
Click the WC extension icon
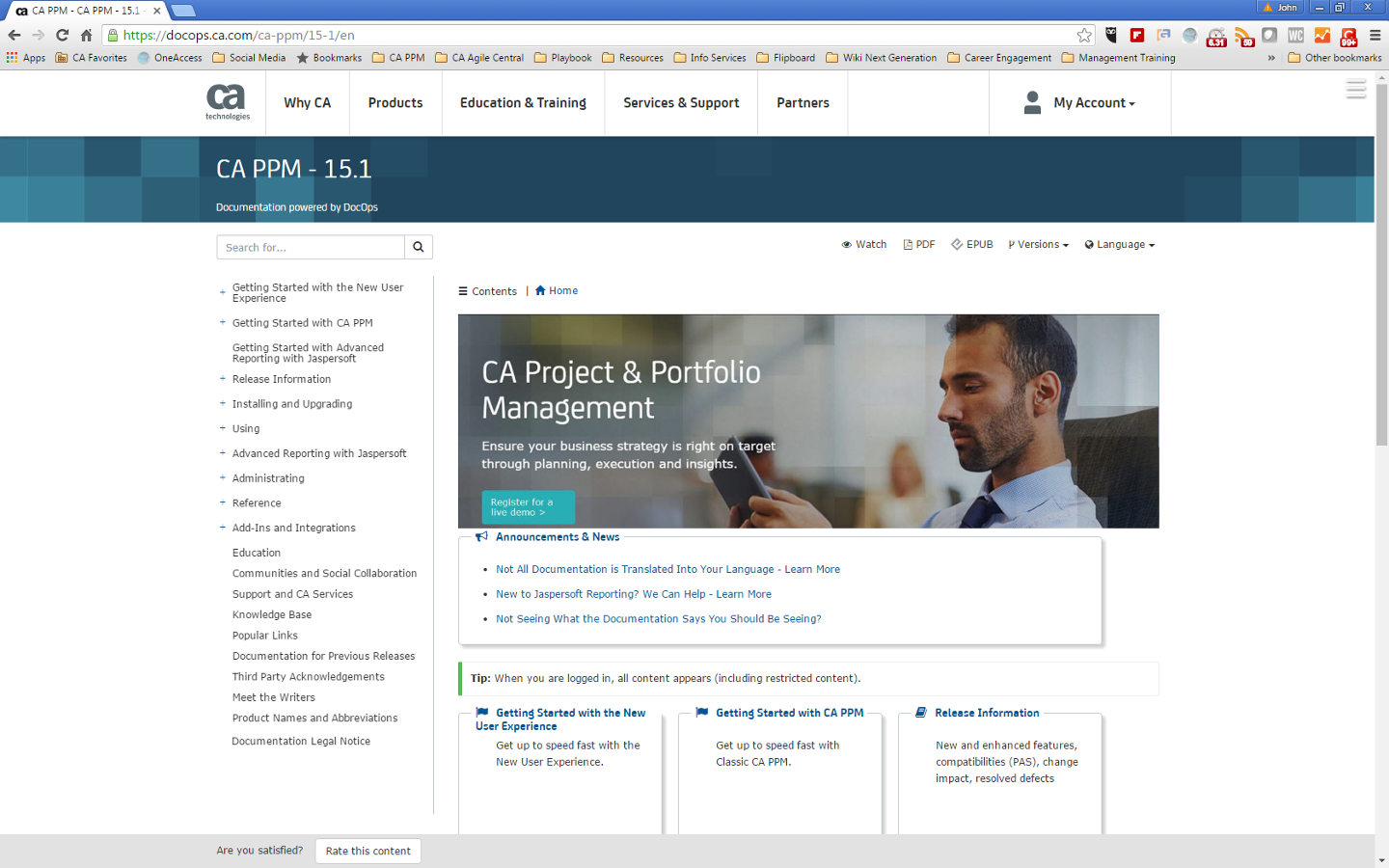tap(1295, 35)
